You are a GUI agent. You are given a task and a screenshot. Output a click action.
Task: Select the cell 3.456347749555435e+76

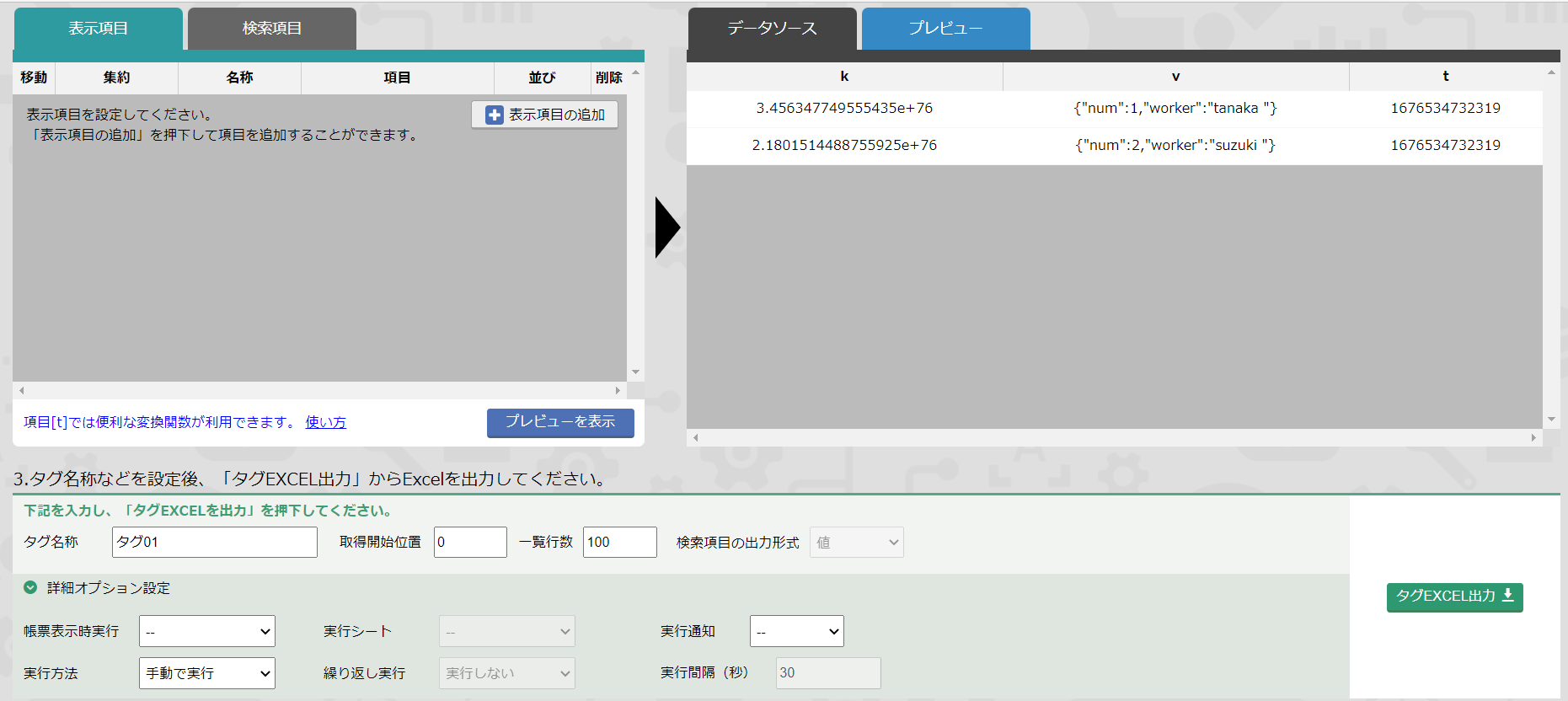[x=845, y=109]
